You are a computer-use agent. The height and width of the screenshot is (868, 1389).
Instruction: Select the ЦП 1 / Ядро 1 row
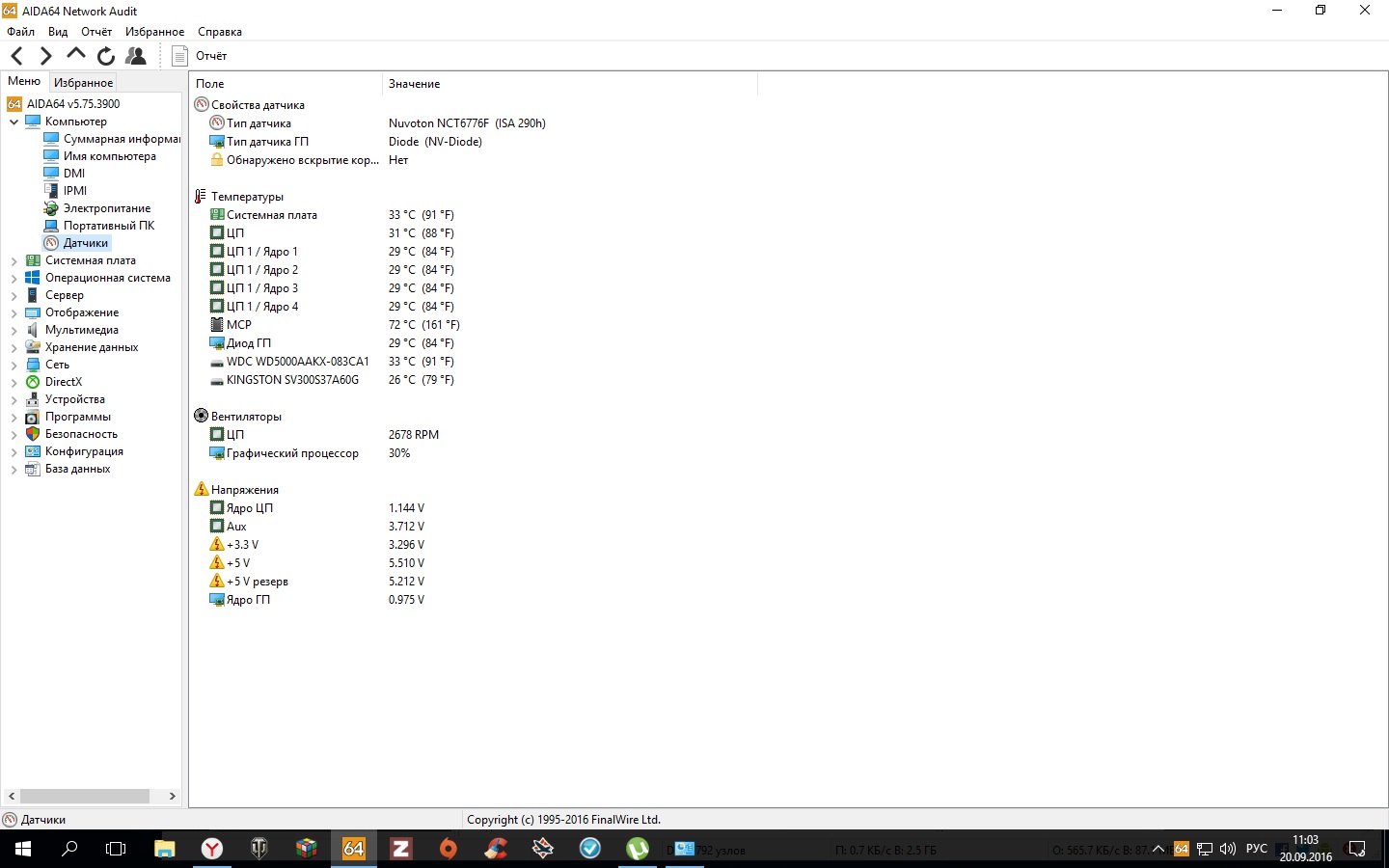pos(261,252)
